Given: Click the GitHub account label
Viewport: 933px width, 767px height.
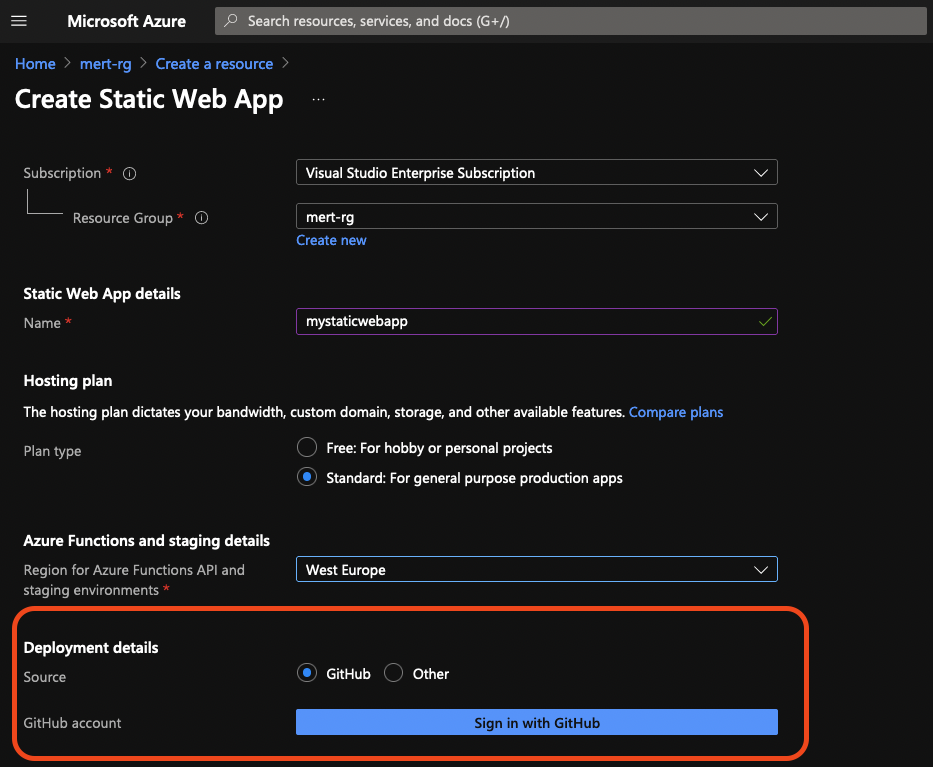Looking at the screenshot, I should pos(72,723).
